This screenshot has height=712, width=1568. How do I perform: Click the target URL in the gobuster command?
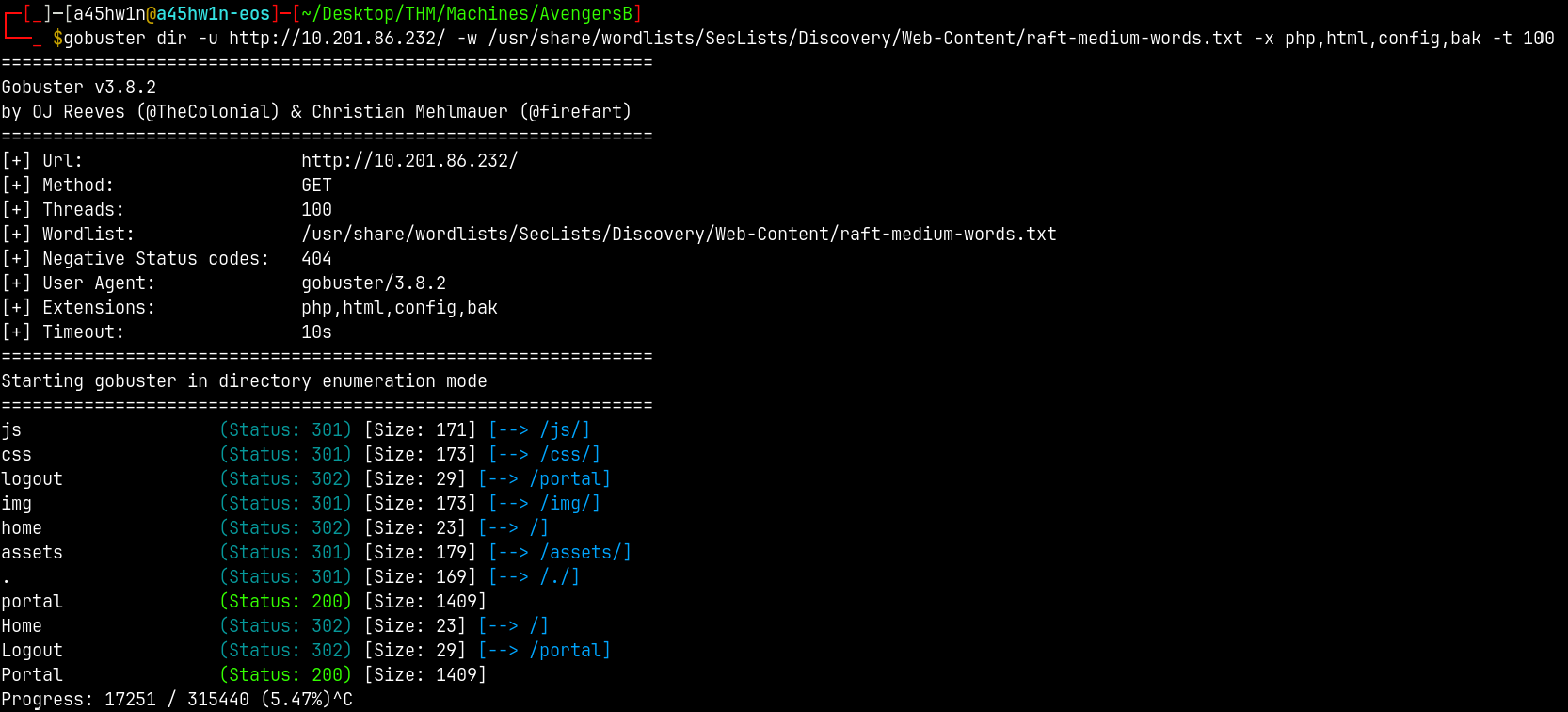click(337, 39)
